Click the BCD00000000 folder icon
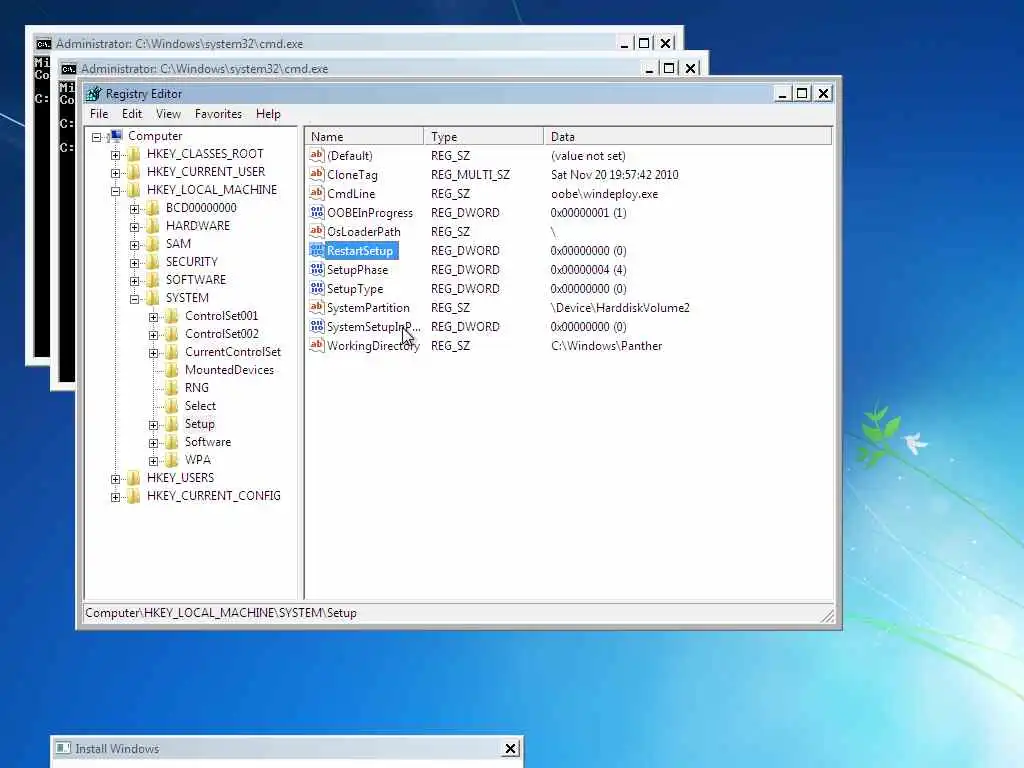Image resolution: width=1024 pixels, height=768 pixels. (x=153, y=208)
